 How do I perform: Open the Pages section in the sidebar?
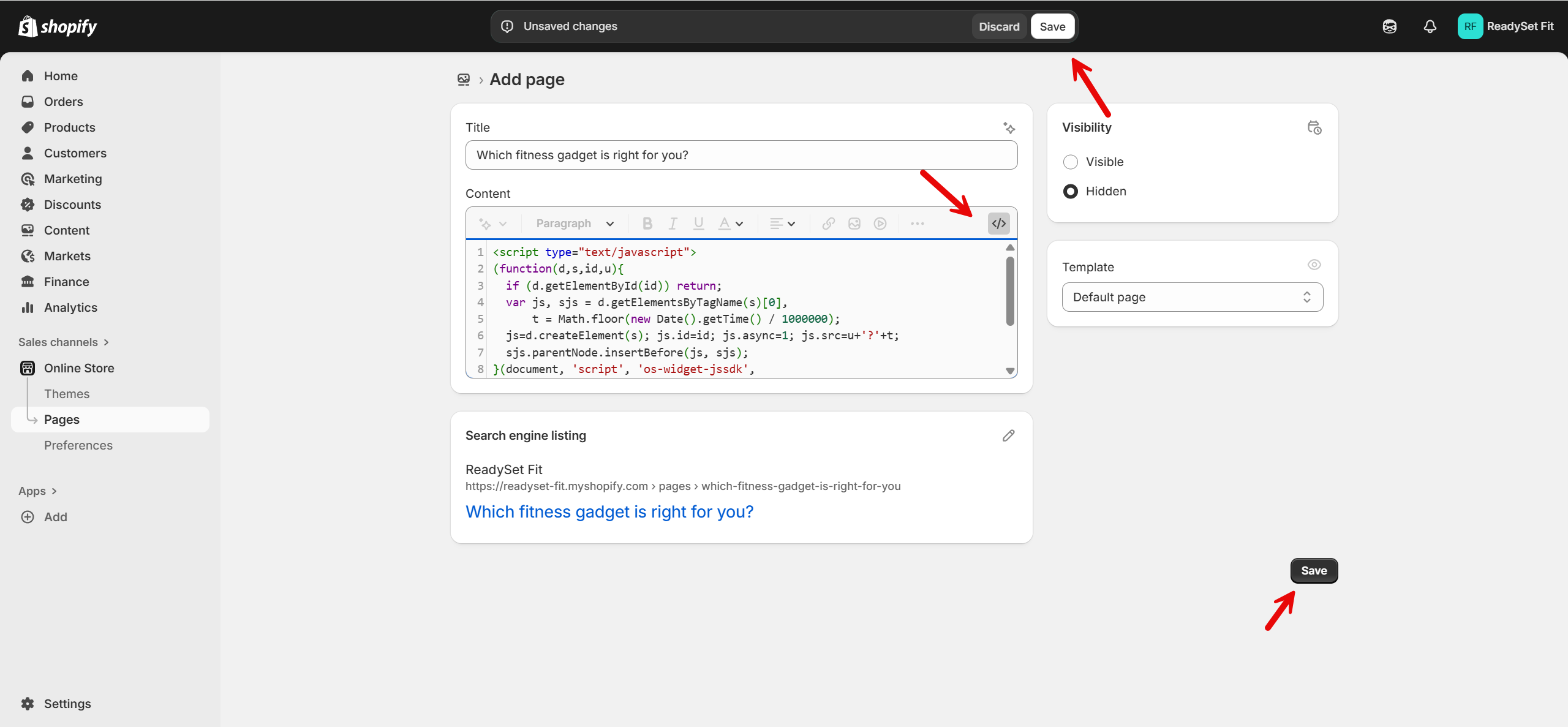click(x=61, y=419)
